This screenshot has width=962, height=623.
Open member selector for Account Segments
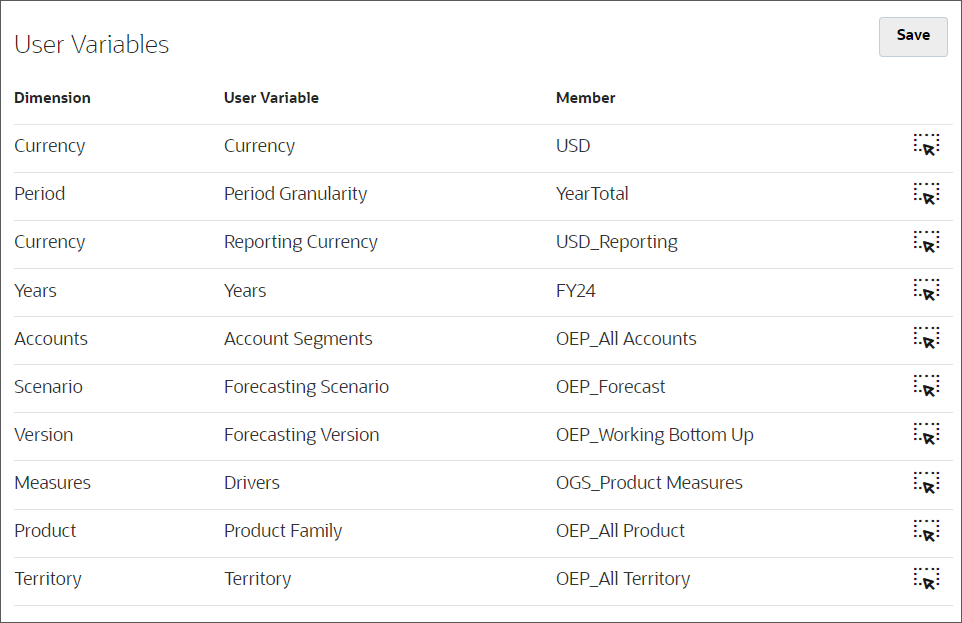[928, 339]
